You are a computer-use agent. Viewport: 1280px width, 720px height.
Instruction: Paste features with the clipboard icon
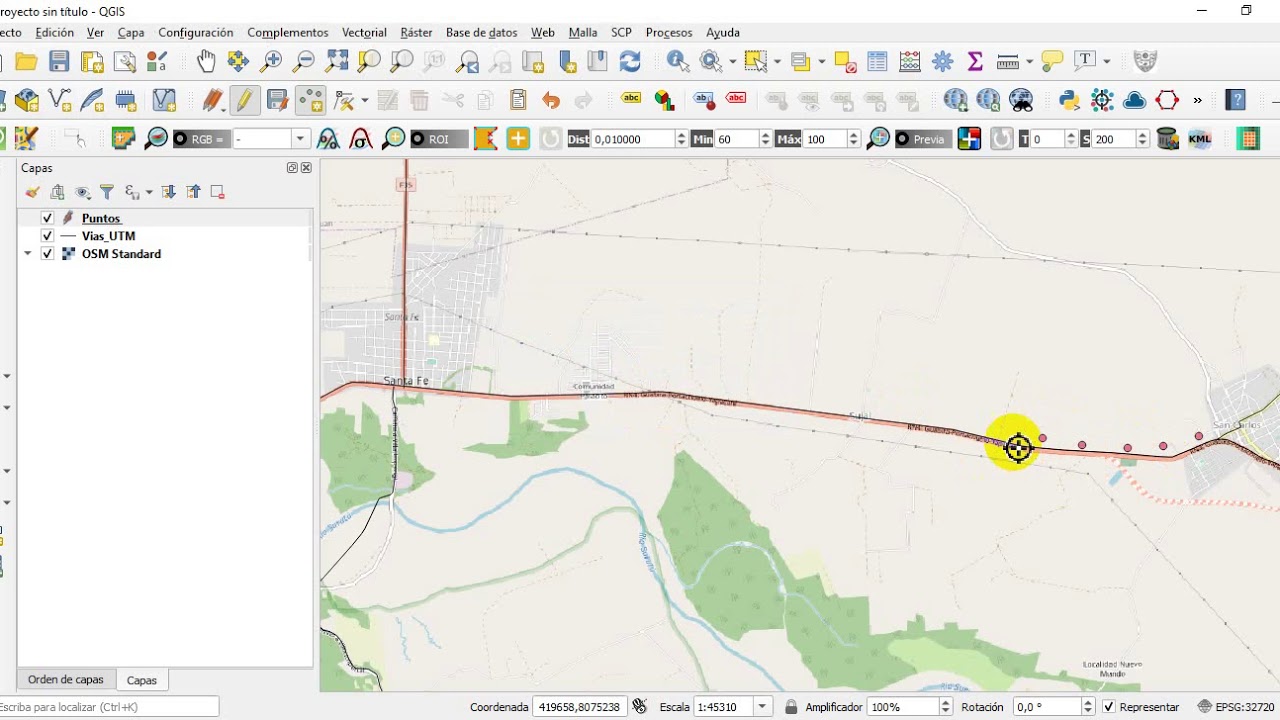tap(517, 100)
